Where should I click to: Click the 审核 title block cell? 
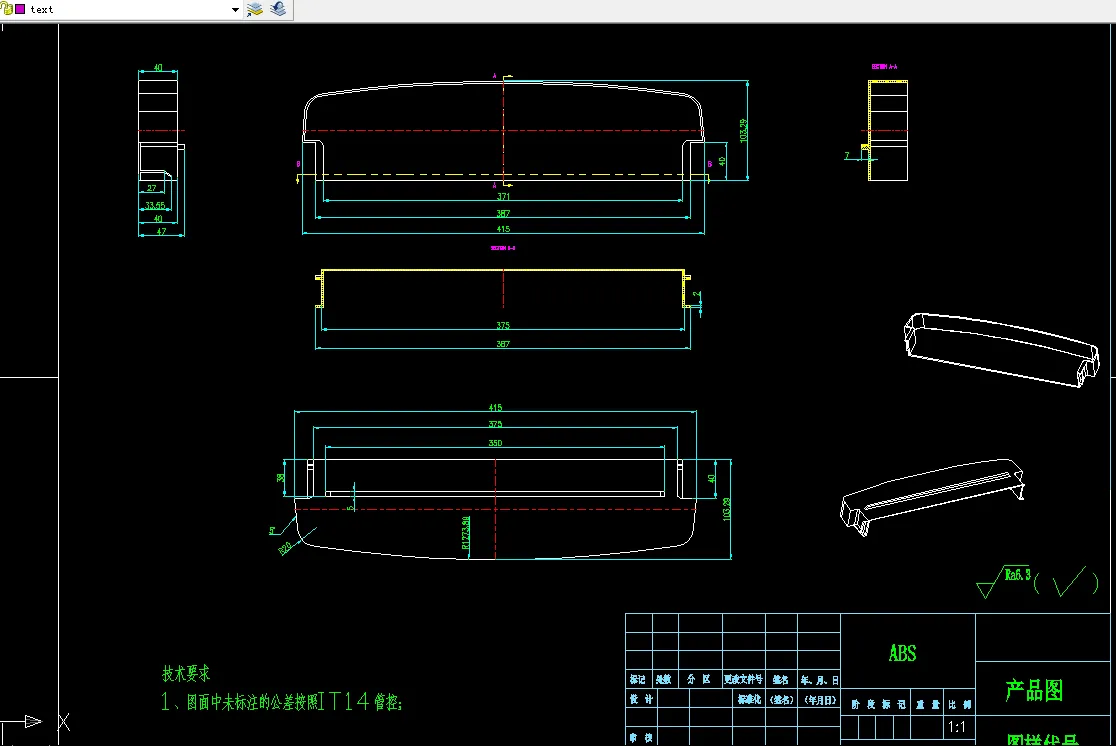(641, 737)
